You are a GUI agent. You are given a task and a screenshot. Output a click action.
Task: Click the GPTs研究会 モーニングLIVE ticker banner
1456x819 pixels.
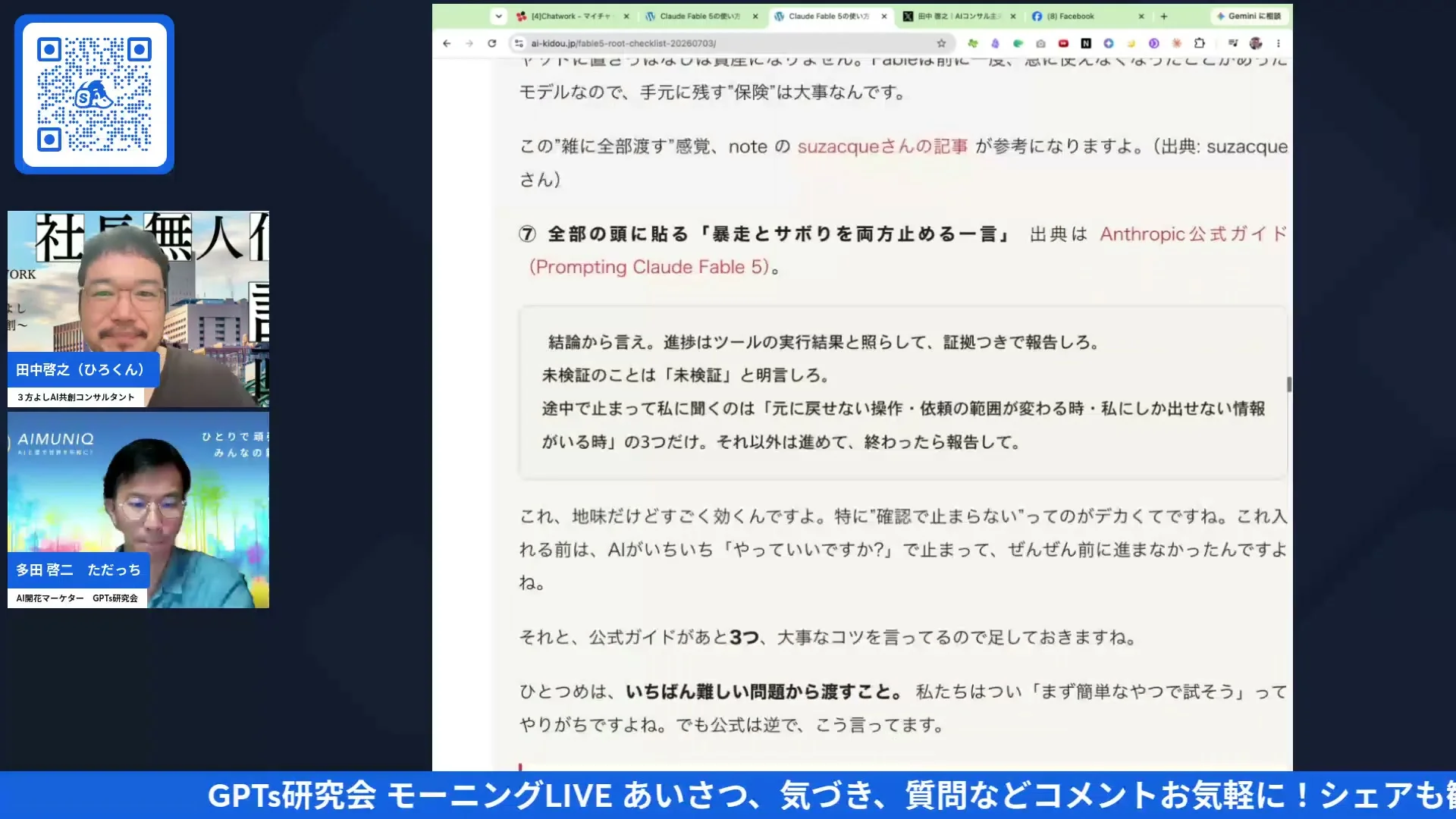[728, 795]
